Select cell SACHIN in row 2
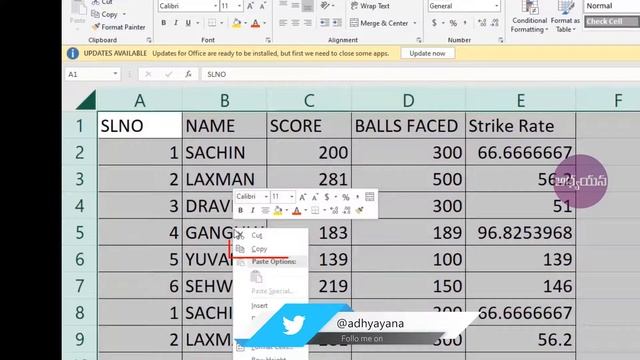Screen dimensions: 640x360 click(x=224, y=152)
